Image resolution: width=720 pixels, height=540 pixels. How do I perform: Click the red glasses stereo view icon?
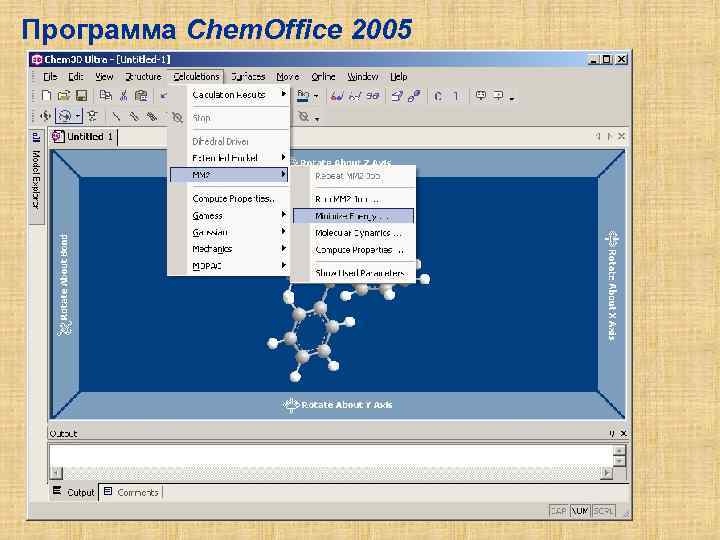(337, 96)
